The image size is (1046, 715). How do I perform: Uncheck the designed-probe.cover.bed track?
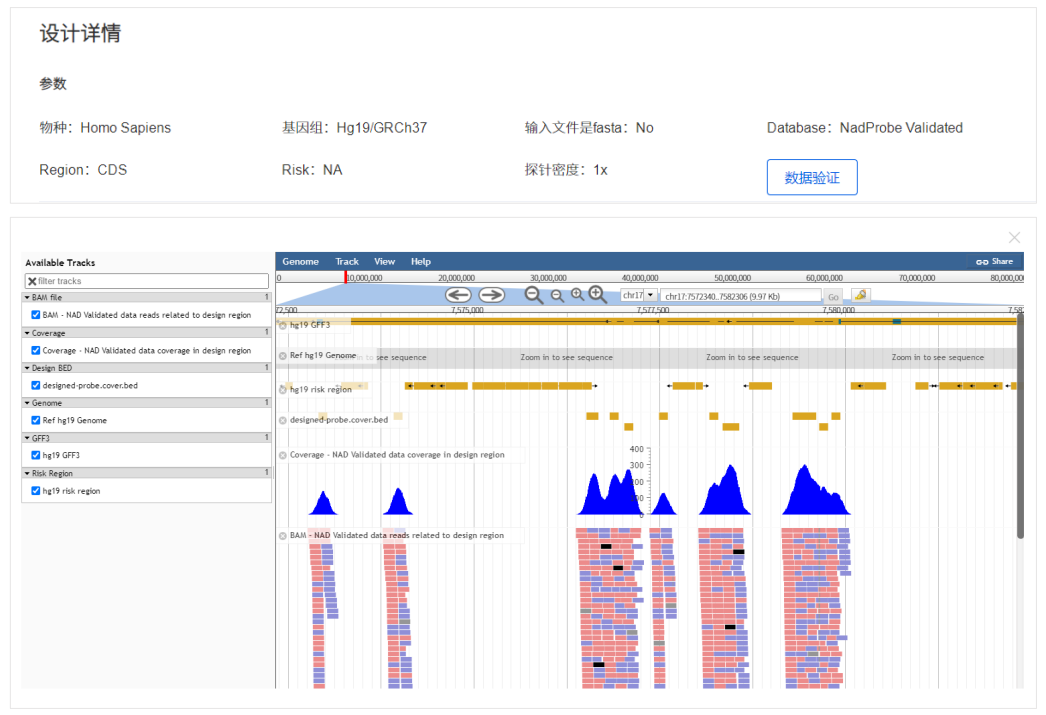[x=36, y=385]
